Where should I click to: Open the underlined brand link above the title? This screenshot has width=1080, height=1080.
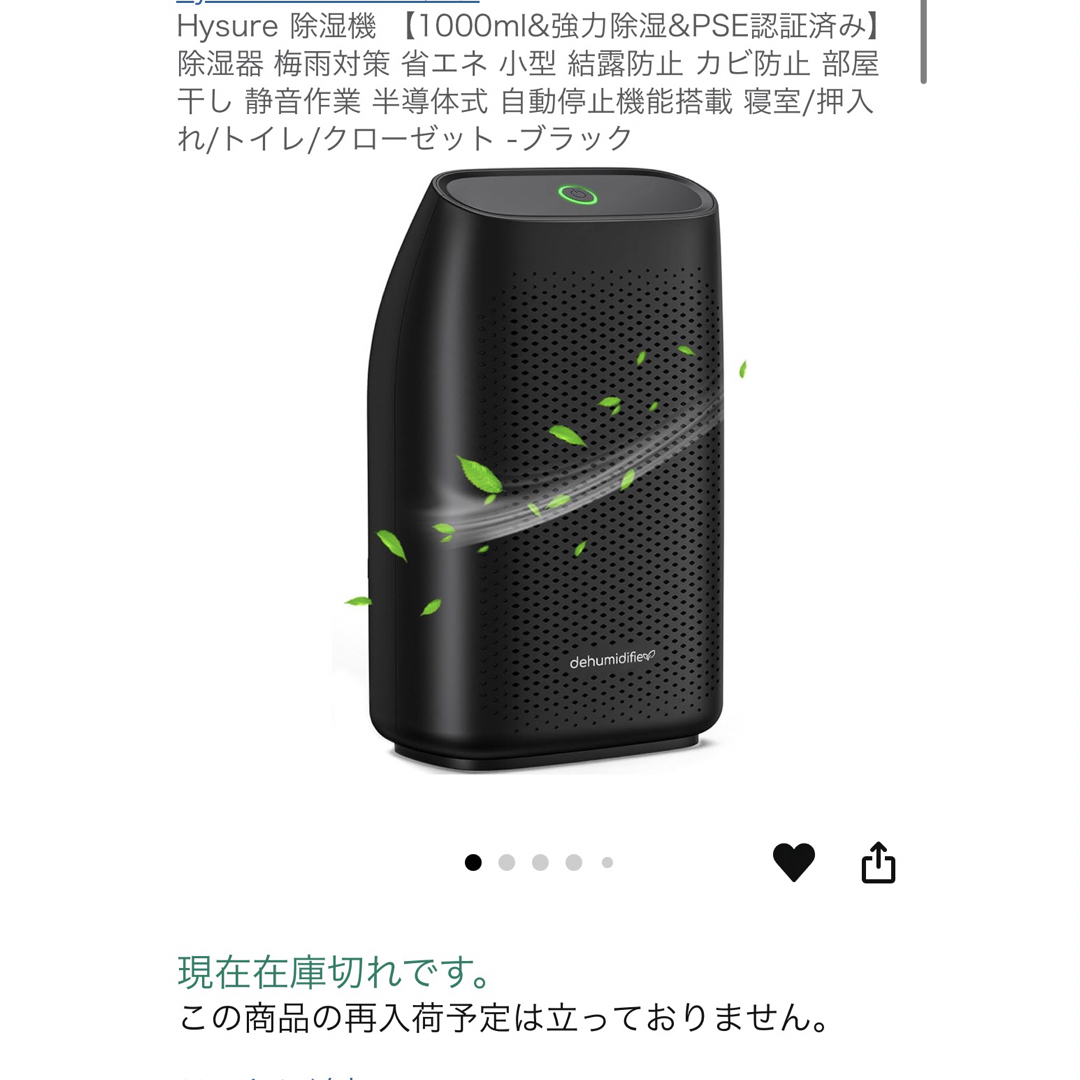327,2
